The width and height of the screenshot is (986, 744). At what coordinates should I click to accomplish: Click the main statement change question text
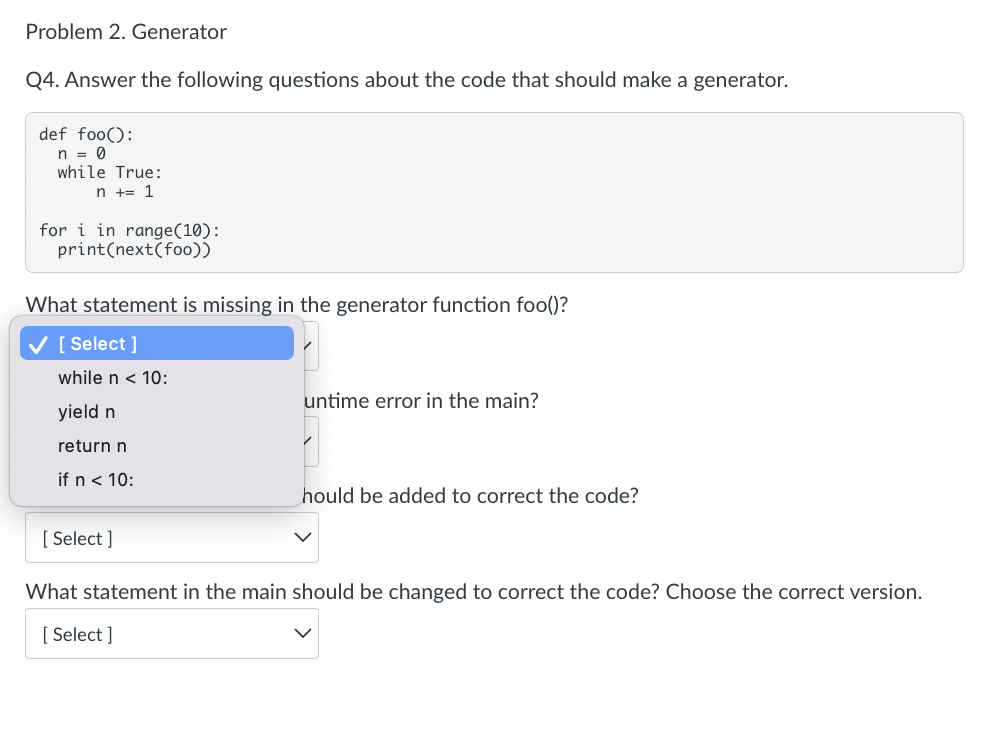[474, 592]
